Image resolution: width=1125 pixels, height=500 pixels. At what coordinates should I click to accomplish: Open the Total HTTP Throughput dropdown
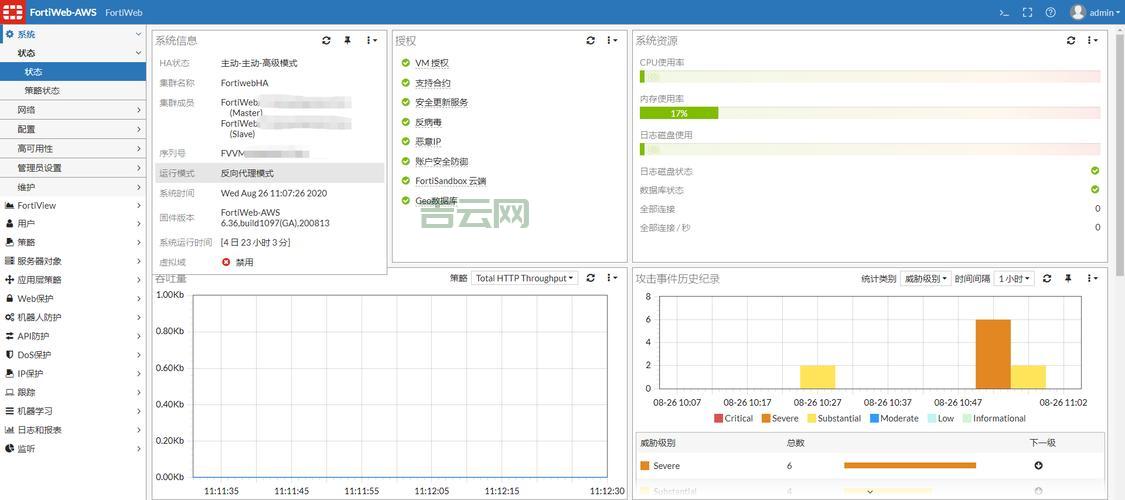(525, 279)
